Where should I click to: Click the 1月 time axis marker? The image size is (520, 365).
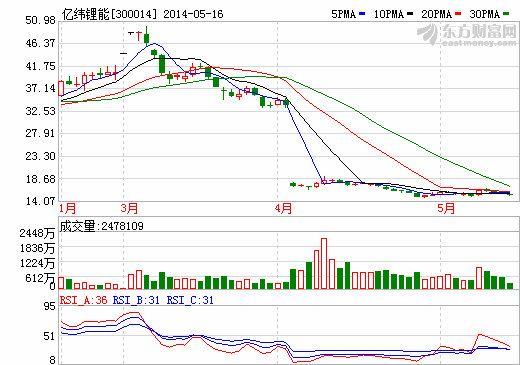coord(68,209)
